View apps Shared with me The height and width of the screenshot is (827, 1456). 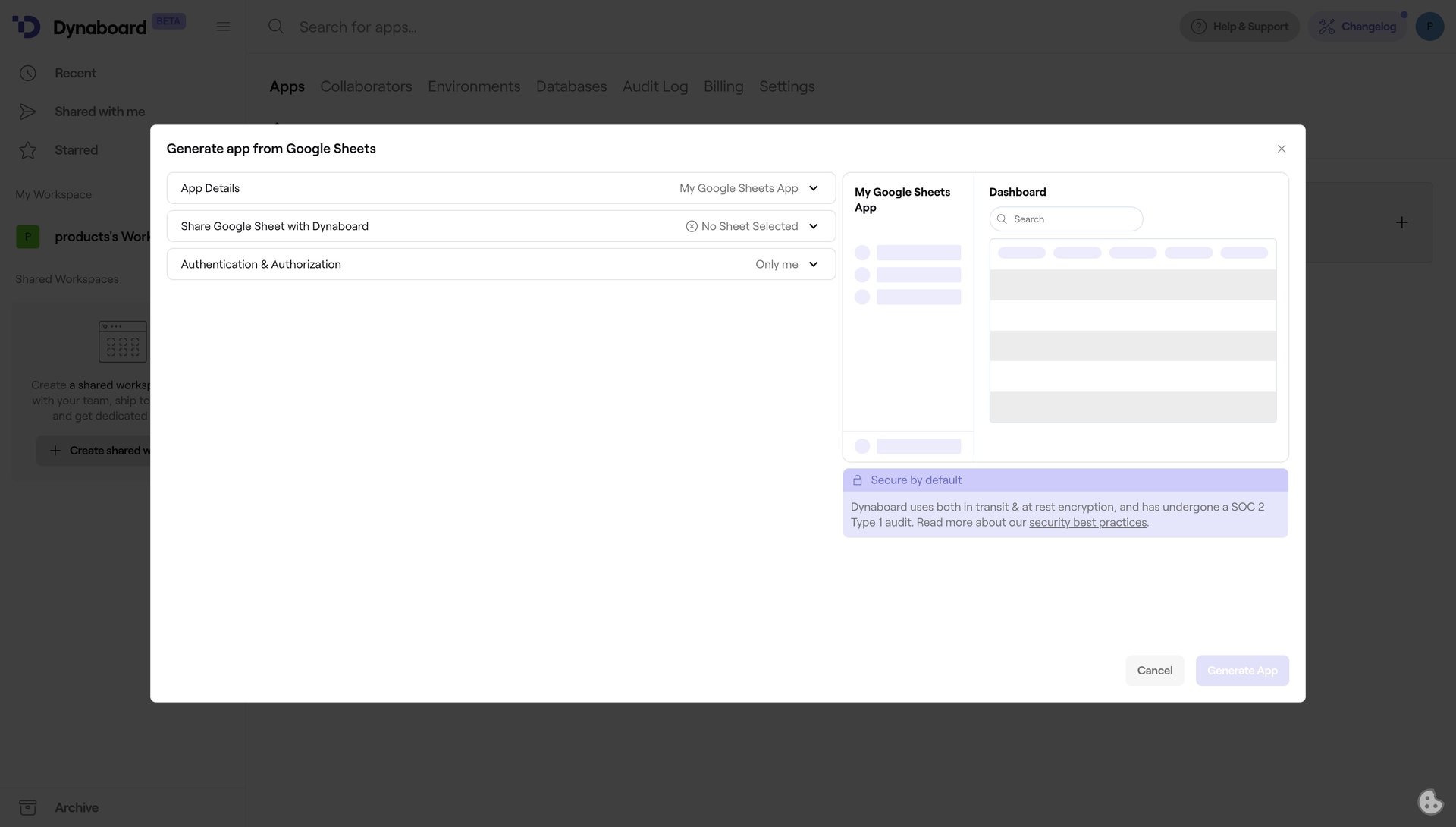[x=99, y=111]
